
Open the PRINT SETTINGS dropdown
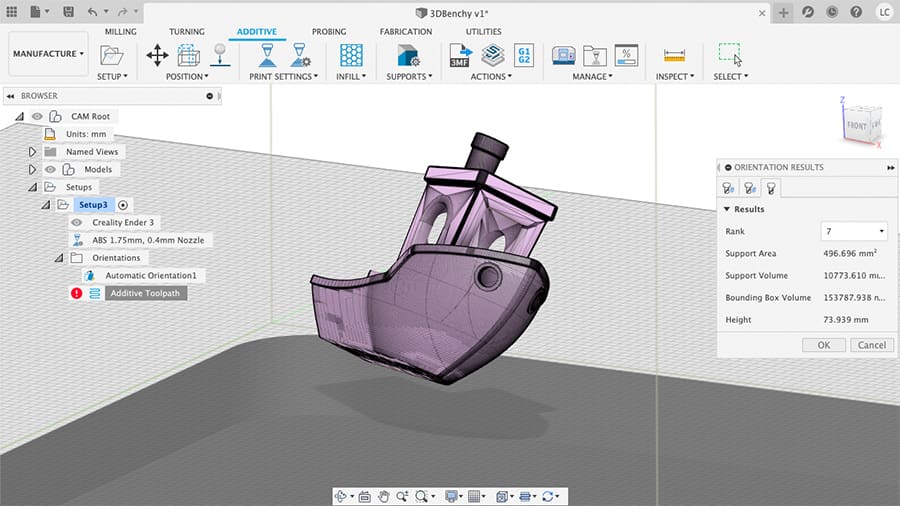pyautogui.click(x=283, y=76)
